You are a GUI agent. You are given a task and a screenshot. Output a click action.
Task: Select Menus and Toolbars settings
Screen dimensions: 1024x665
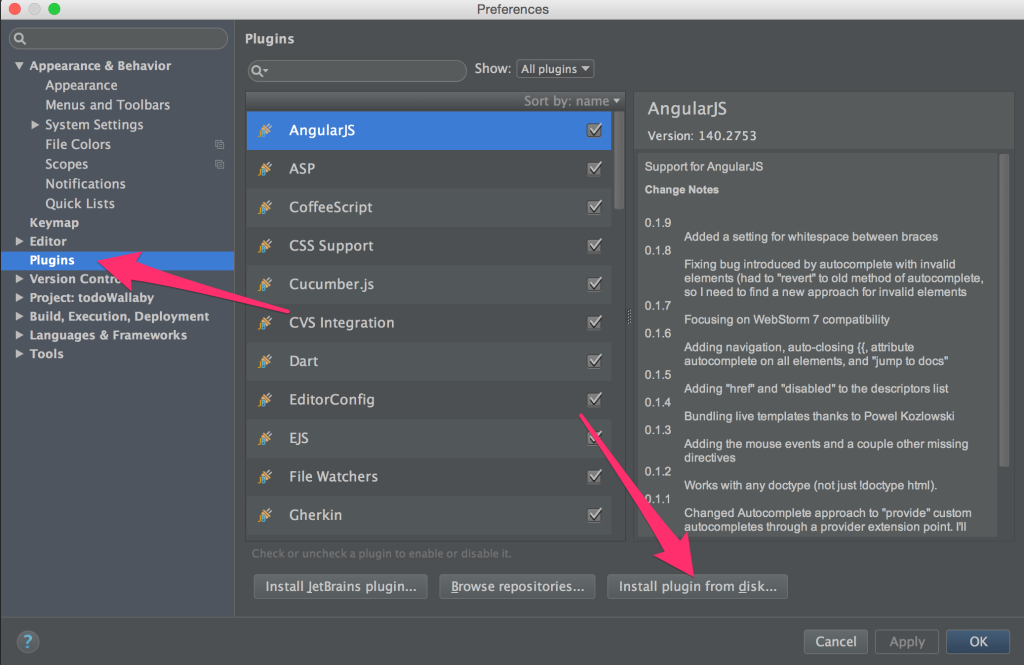[x=107, y=105]
